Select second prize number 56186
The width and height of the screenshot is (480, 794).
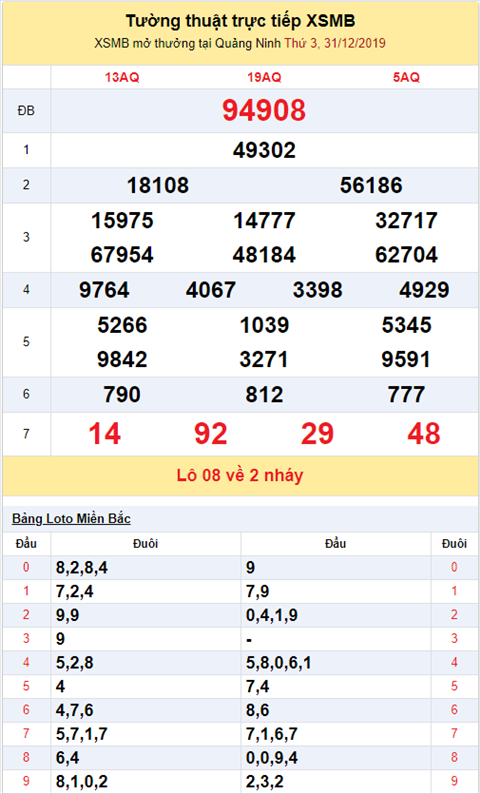point(371,185)
